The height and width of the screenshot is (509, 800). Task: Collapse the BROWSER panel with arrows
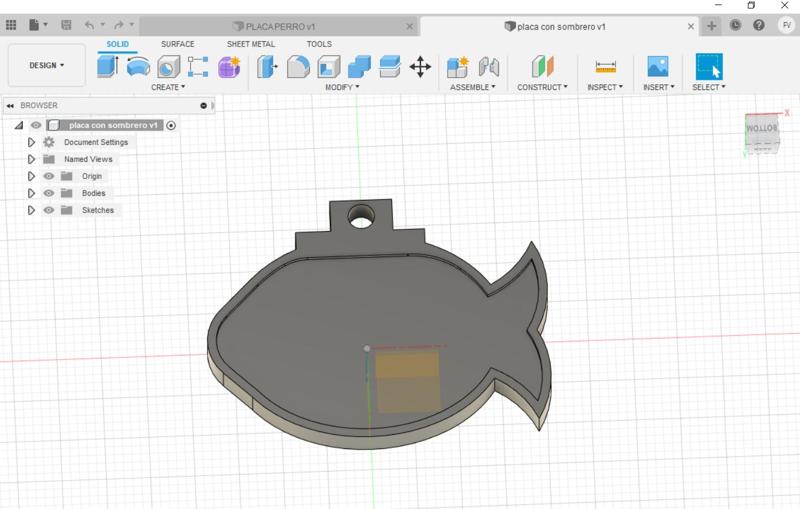click(10, 106)
